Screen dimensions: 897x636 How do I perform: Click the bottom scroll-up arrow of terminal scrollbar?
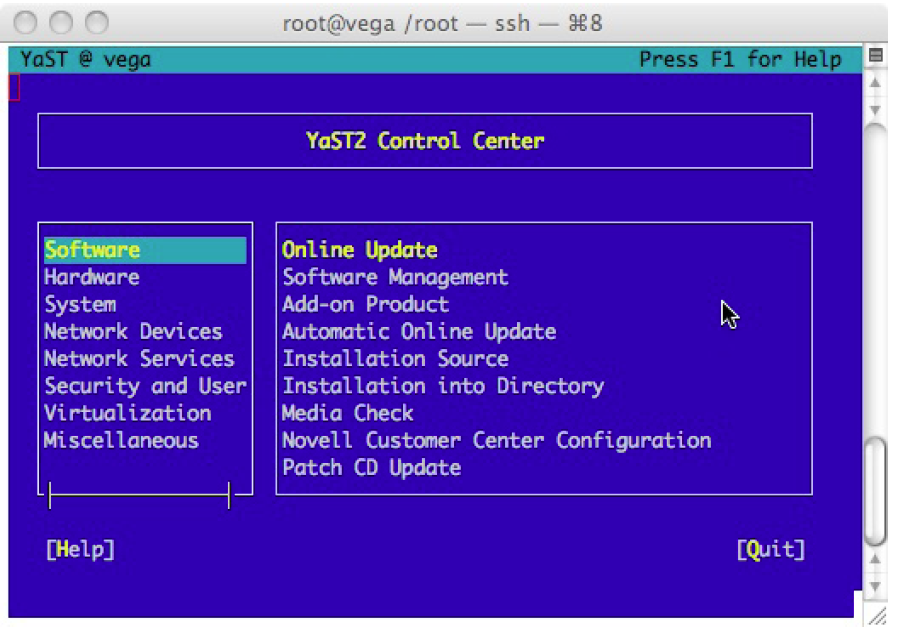pyautogui.click(x=875, y=559)
